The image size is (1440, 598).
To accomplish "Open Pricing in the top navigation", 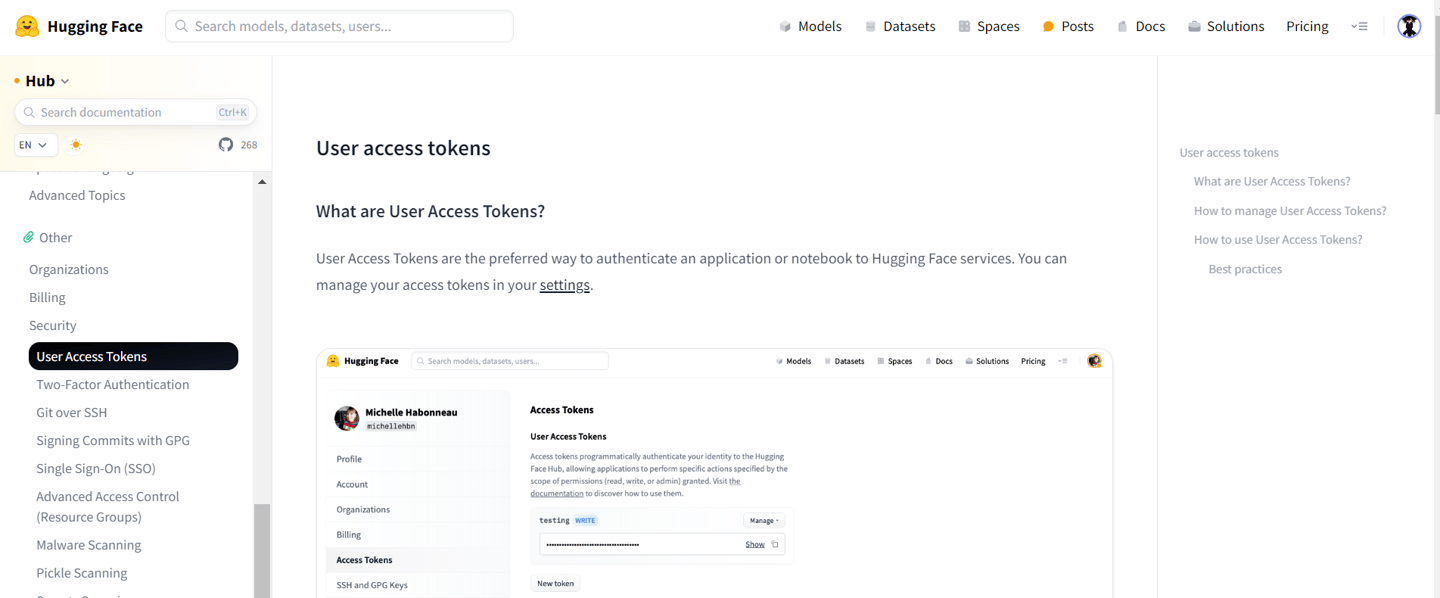I will pos(1307,27).
